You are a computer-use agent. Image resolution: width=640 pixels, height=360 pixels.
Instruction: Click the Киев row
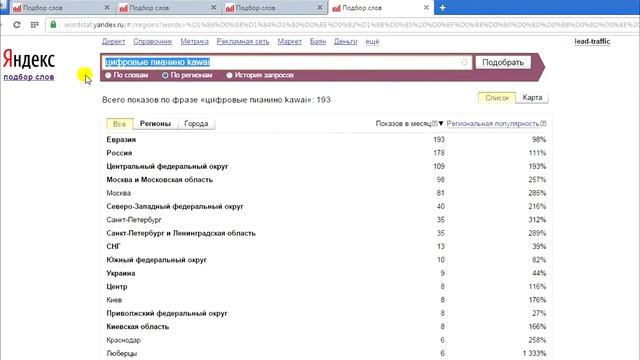click(x=326, y=300)
